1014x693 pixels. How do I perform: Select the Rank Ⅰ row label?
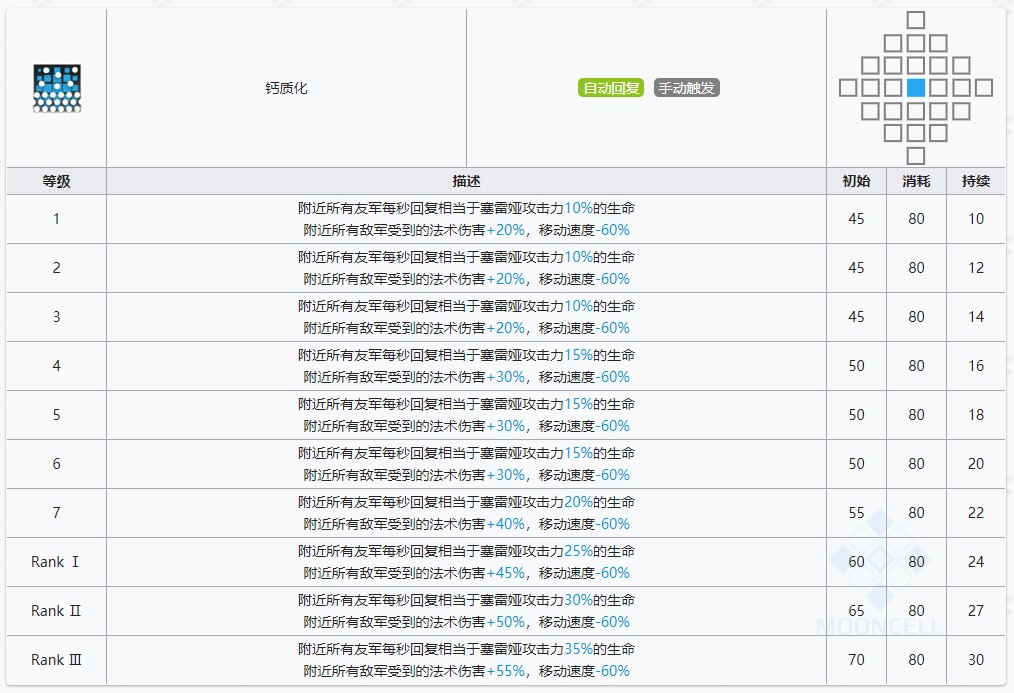pos(56,562)
